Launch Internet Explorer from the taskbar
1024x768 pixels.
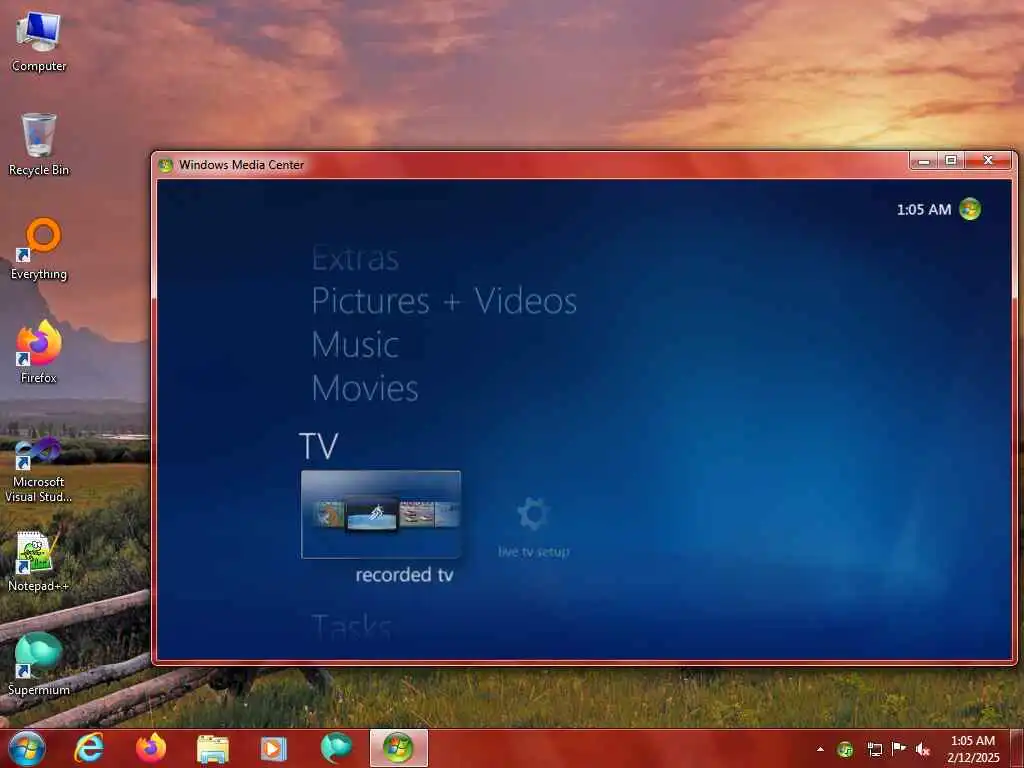tap(89, 748)
